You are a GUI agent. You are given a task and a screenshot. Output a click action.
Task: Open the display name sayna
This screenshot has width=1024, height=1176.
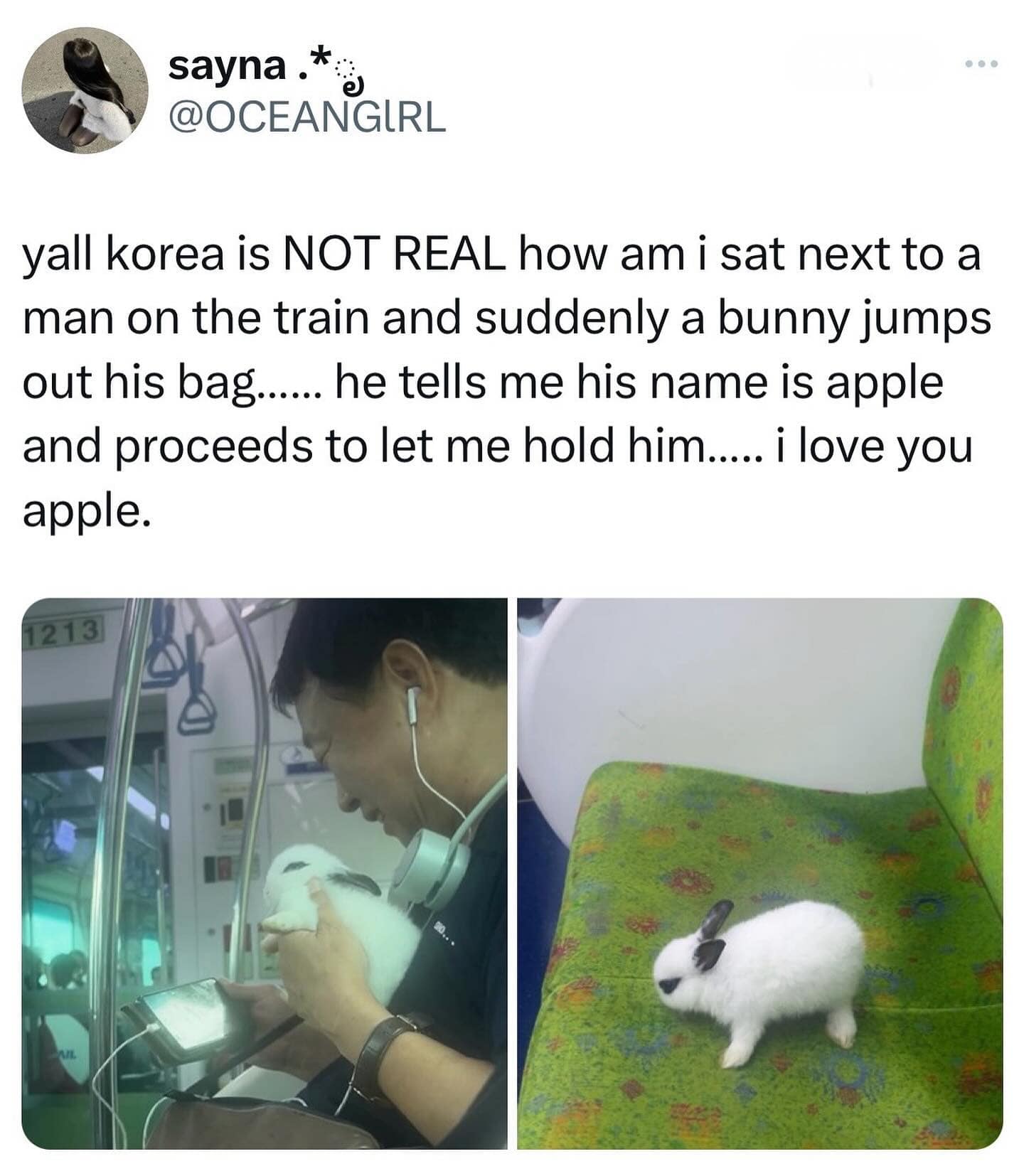(x=227, y=68)
